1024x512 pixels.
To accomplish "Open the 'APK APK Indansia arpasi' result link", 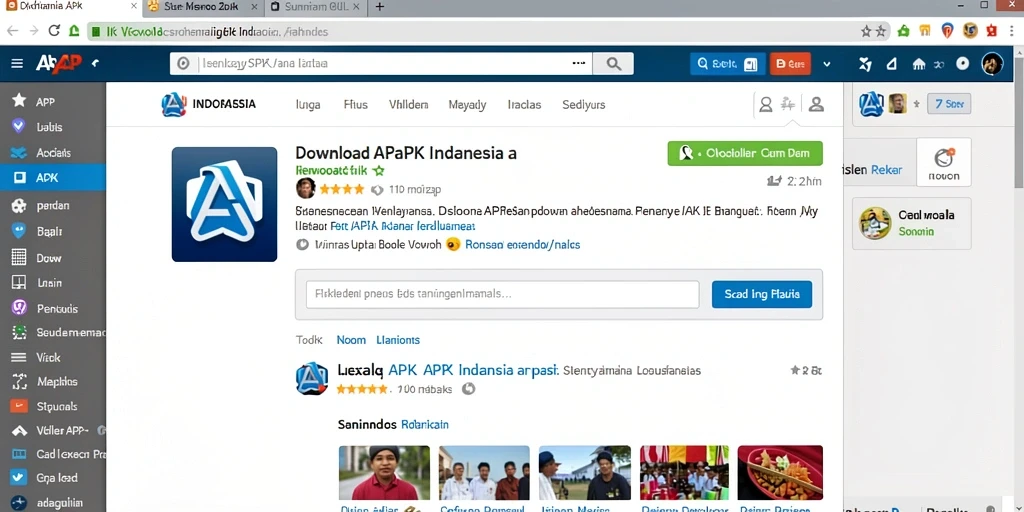I will [473, 370].
